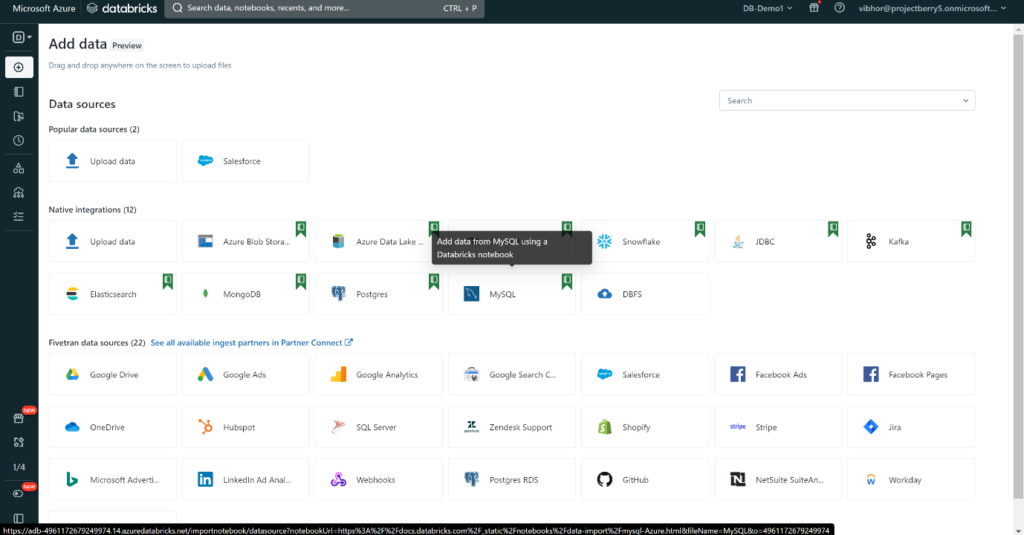Select the NetSuite SuiteAnalytics card
1024x535 pixels.
pyautogui.click(x=778, y=479)
